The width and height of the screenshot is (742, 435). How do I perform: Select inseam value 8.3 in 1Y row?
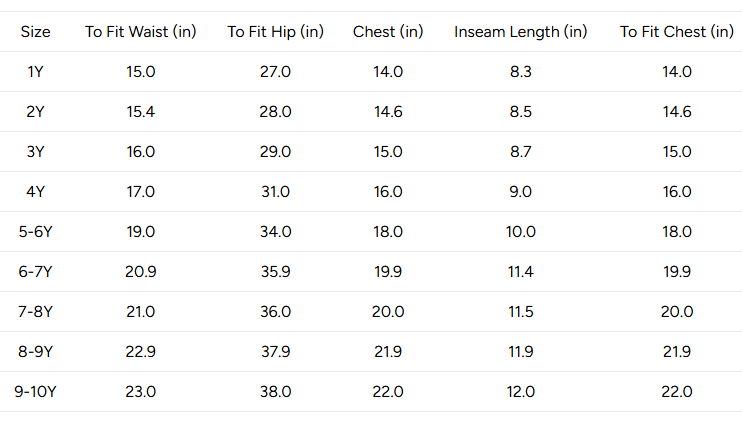[521, 72]
